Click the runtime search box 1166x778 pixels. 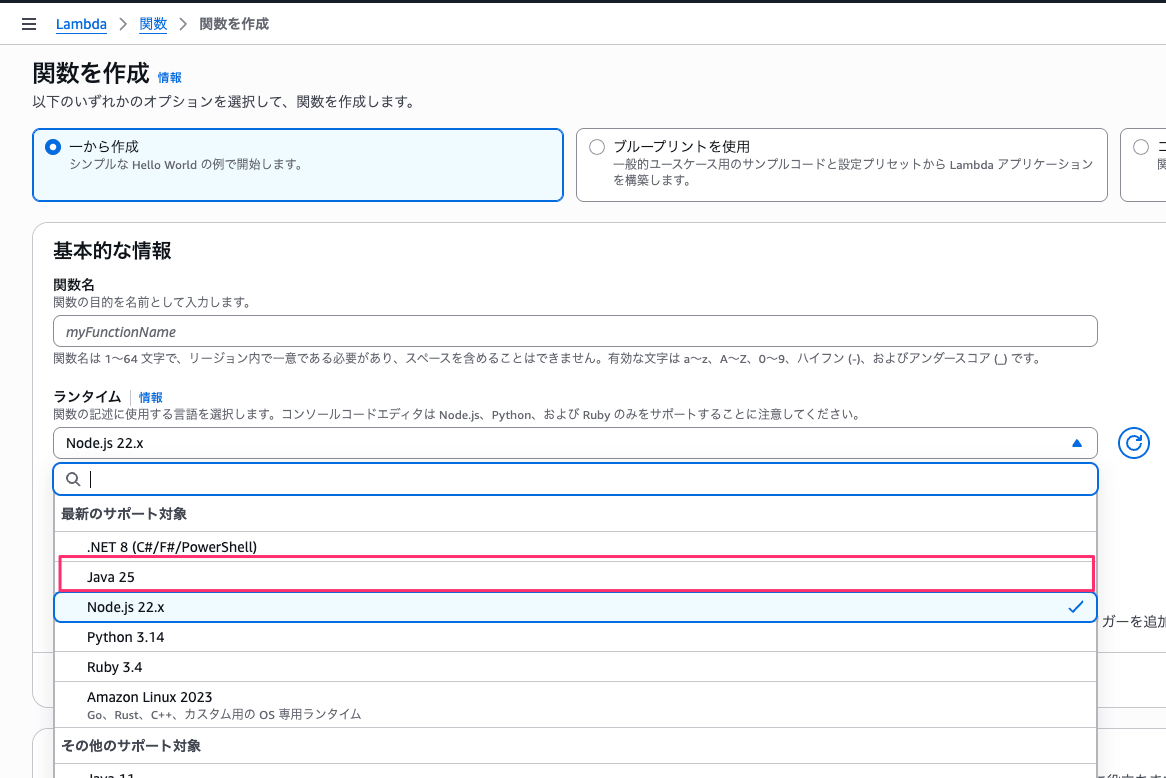(400, 479)
